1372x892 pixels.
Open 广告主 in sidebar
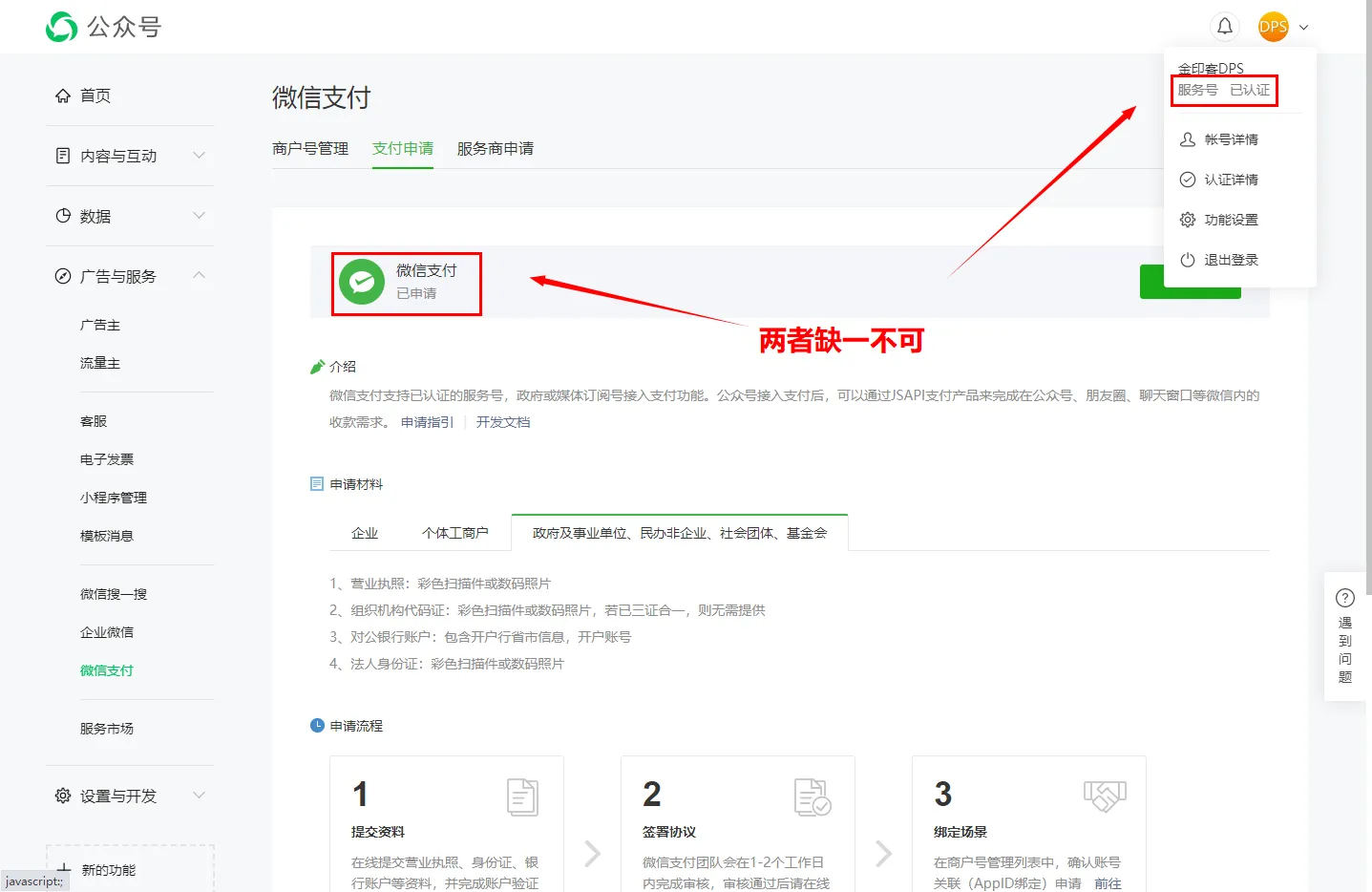pyautogui.click(x=100, y=326)
